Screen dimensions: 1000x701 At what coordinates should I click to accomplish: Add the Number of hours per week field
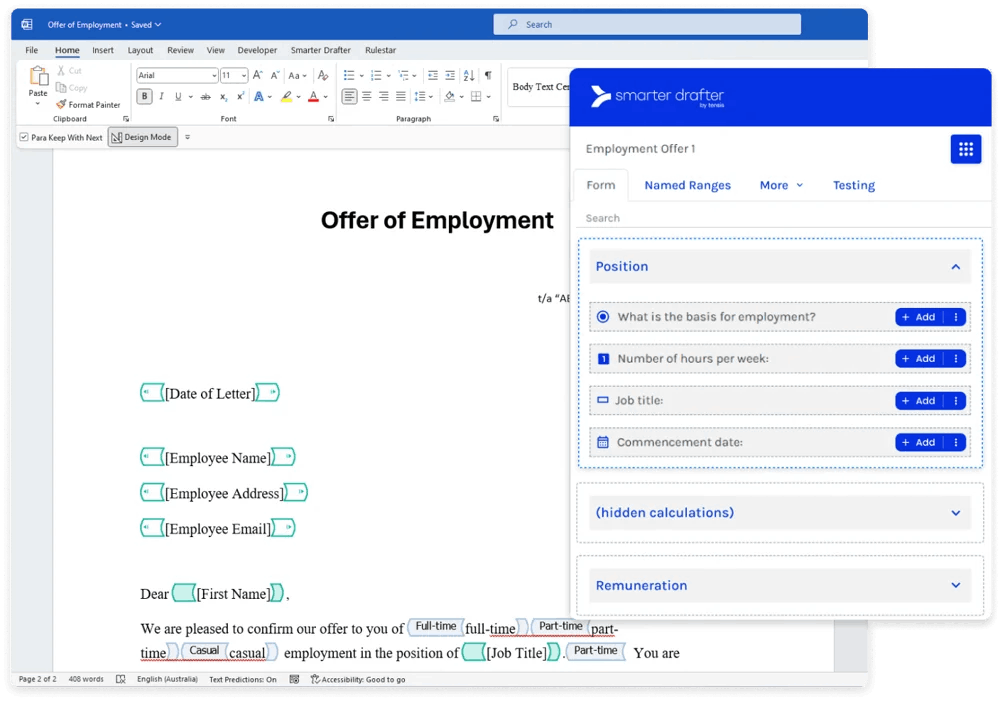(x=918, y=359)
